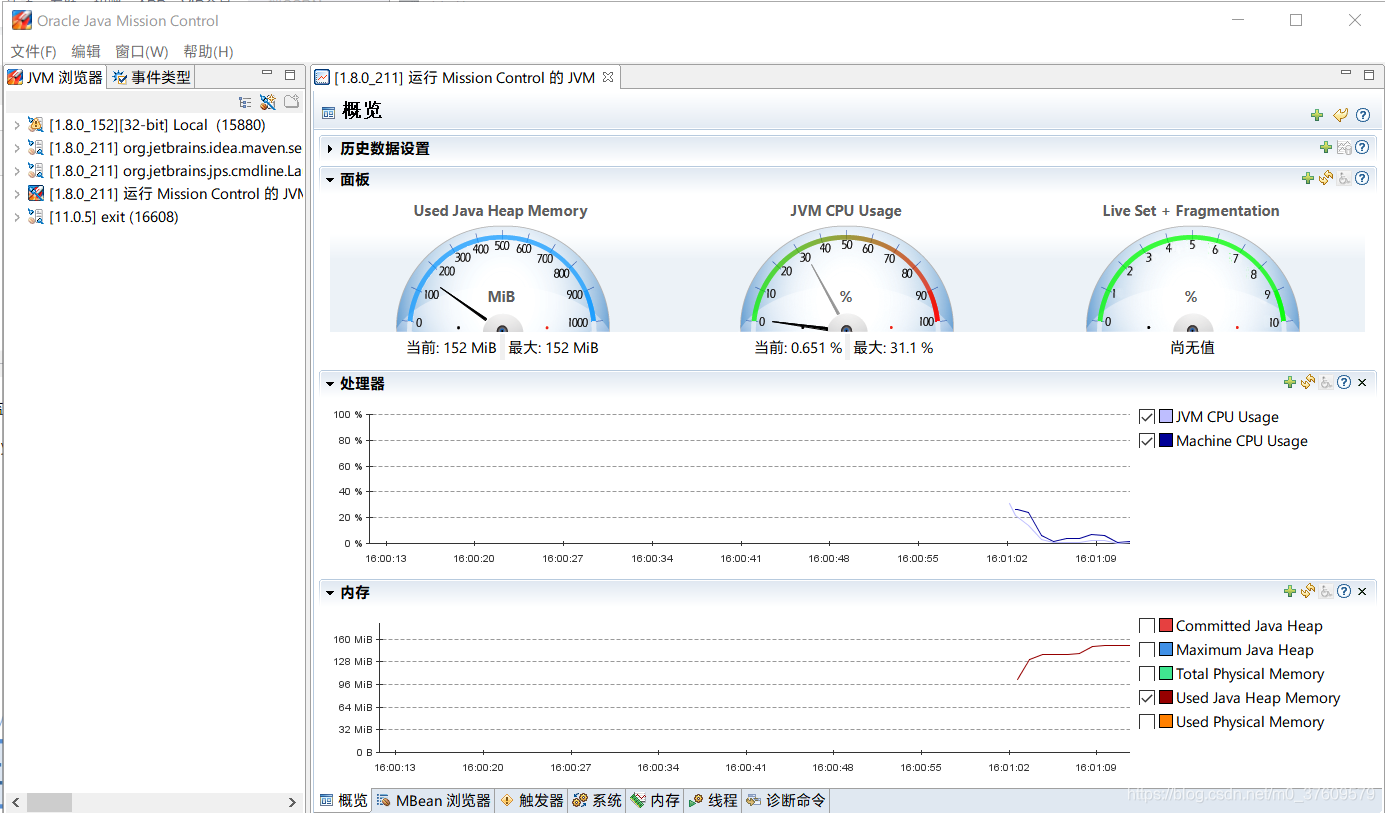Click the new JVM connection icon
Viewport: 1385px width, 813px height.
tap(267, 102)
